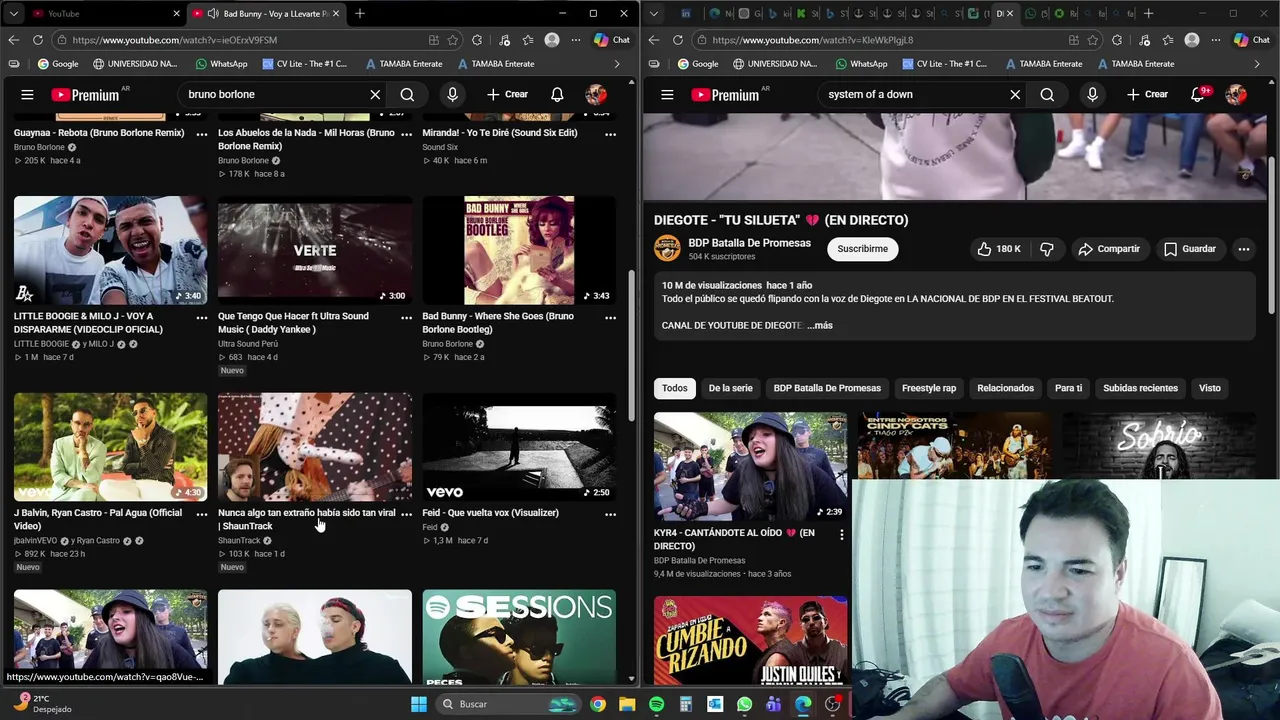The image size is (1280, 720).
Task: Like the DIEGOTE video (180 K)
Action: pos(998,249)
